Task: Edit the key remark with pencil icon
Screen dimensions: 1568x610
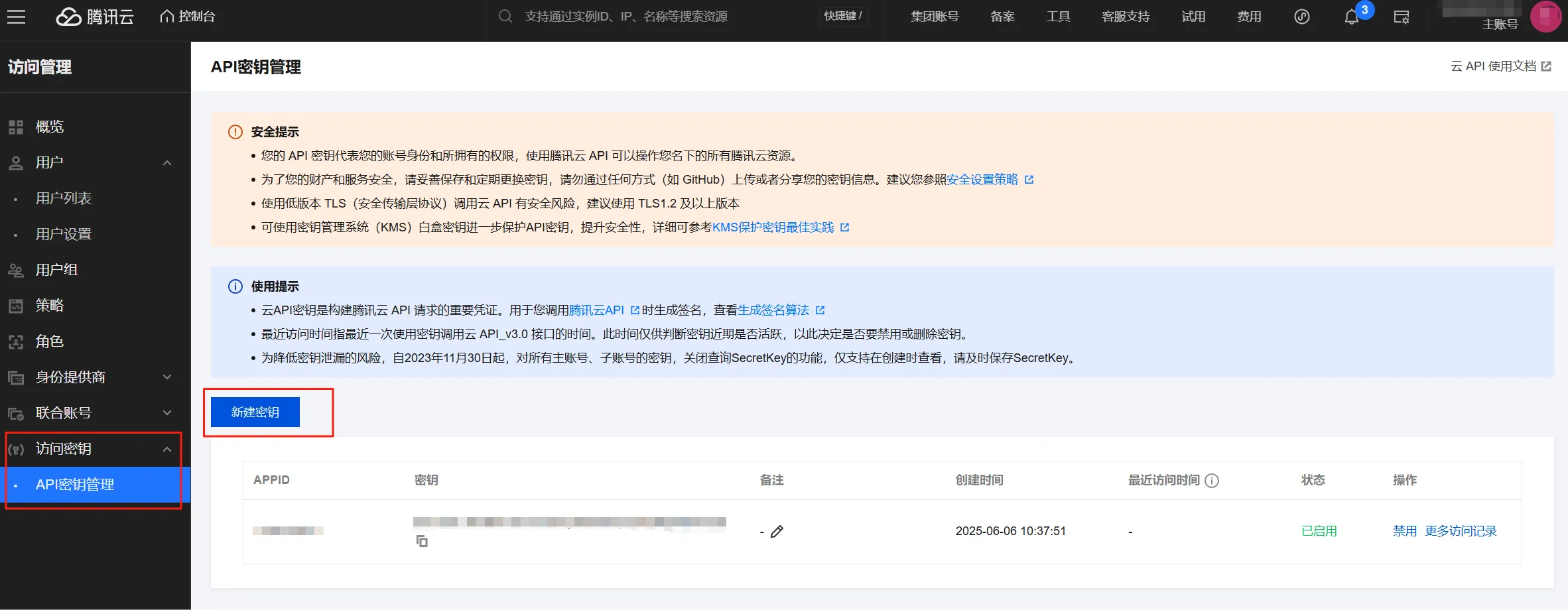Action: (x=777, y=531)
